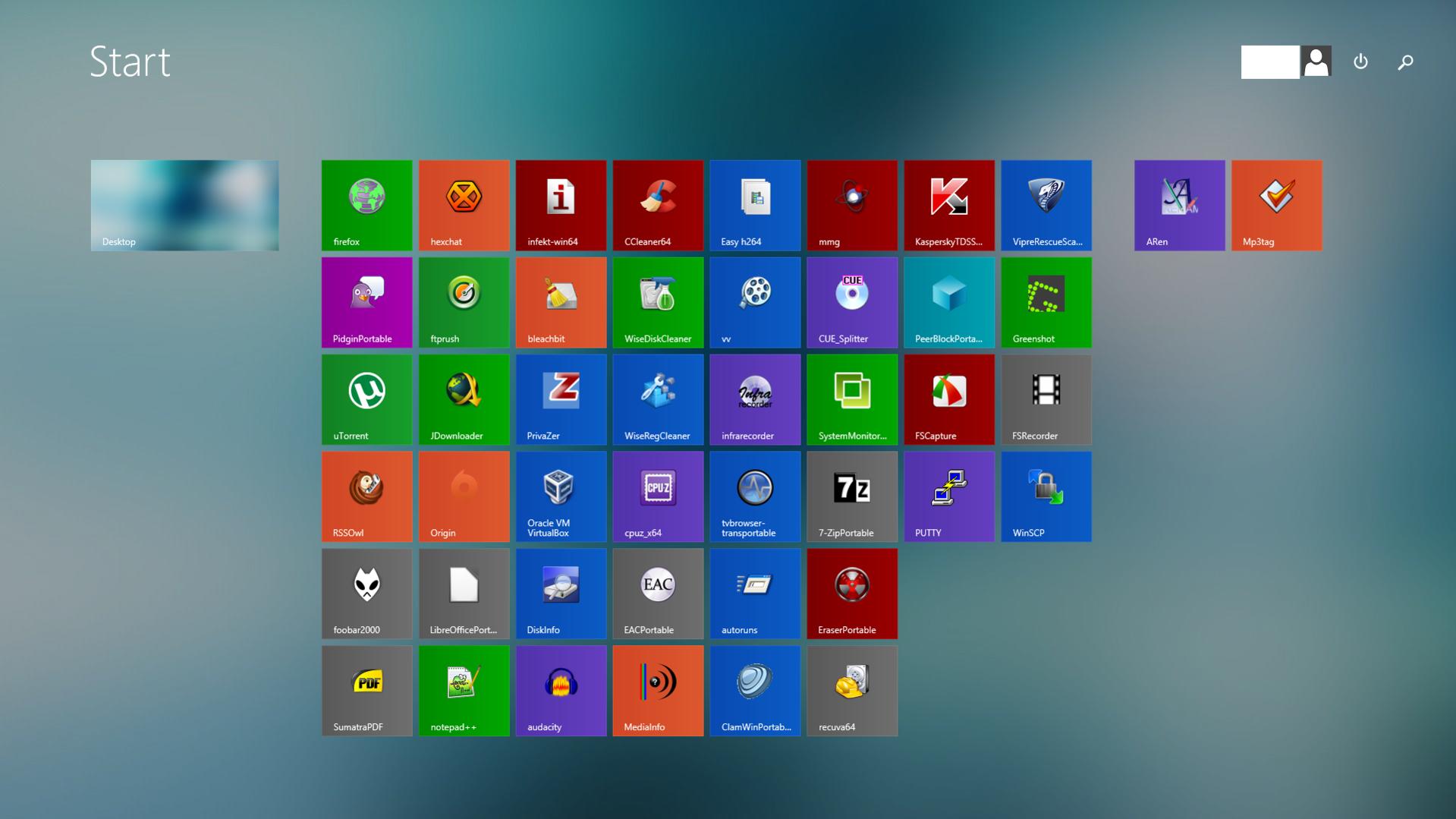Launch uTorrent
This screenshot has height=819, width=1456.
pos(366,399)
